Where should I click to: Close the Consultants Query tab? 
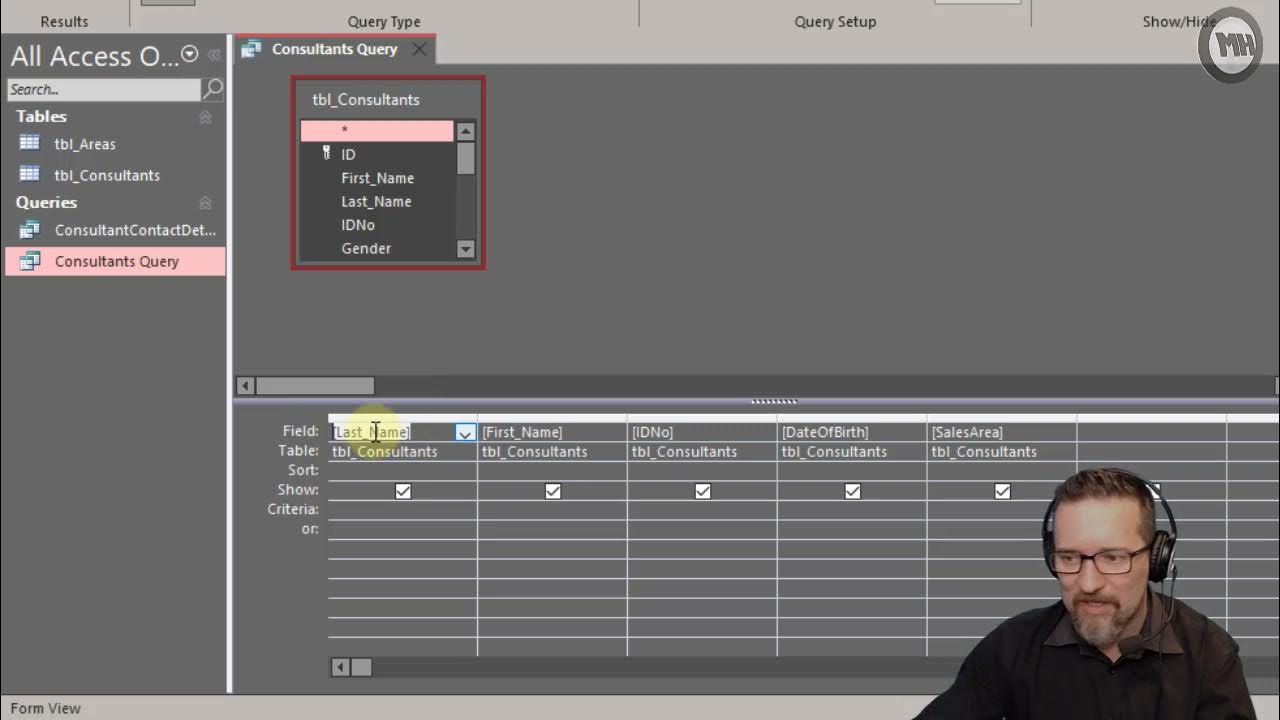(x=419, y=49)
